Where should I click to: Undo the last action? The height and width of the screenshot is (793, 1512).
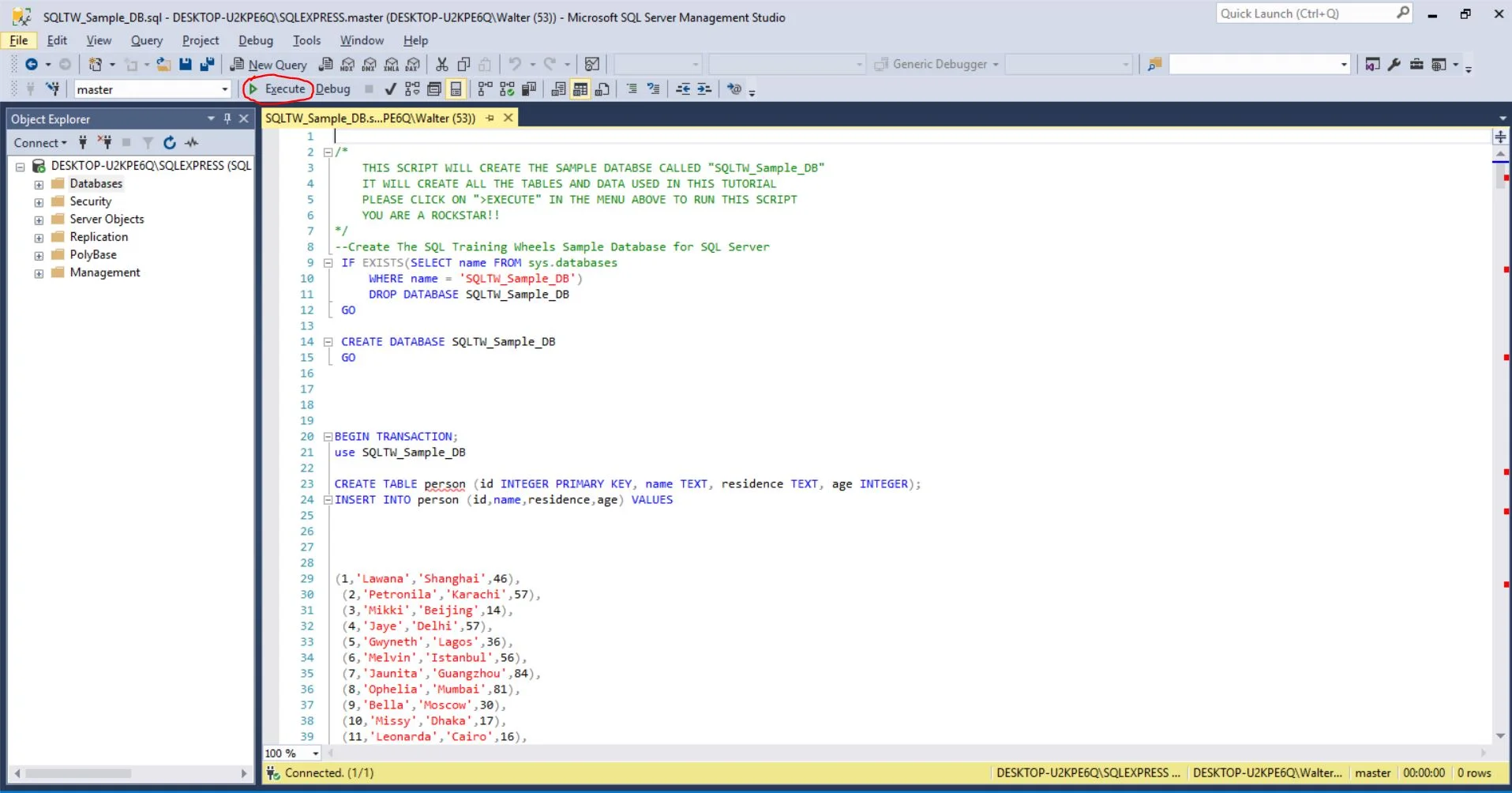tap(515, 64)
